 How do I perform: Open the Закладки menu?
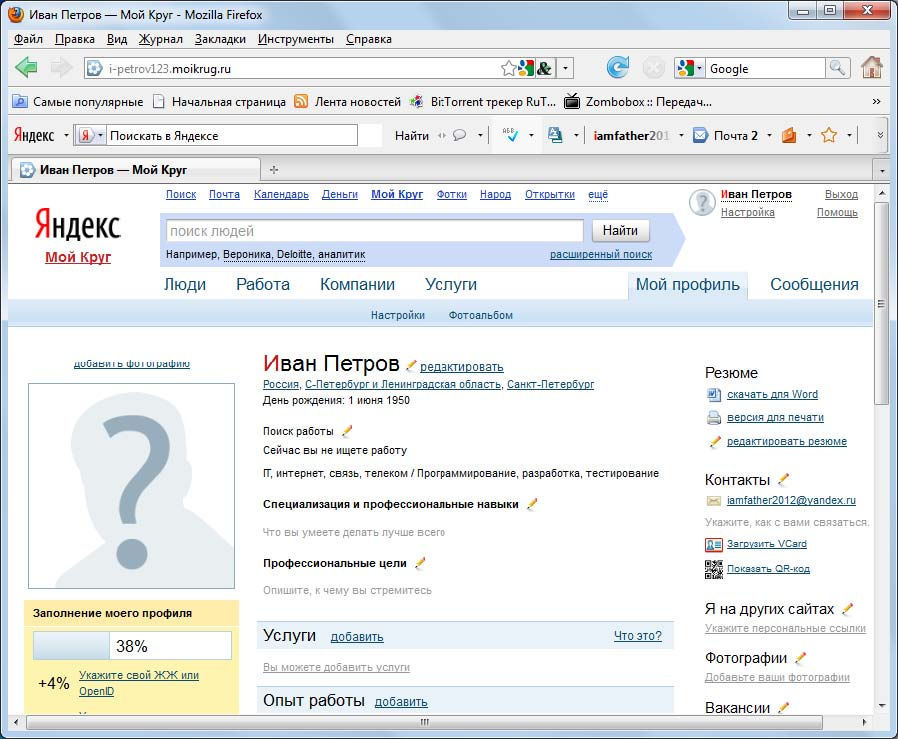pyautogui.click(x=220, y=39)
